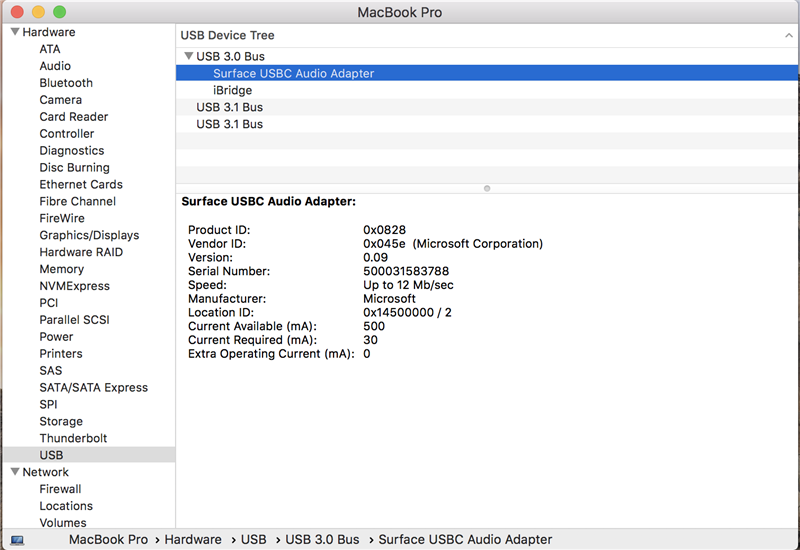800x550 pixels.
Task: Select Printers in the sidebar
Action: click(x=61, y=353)
